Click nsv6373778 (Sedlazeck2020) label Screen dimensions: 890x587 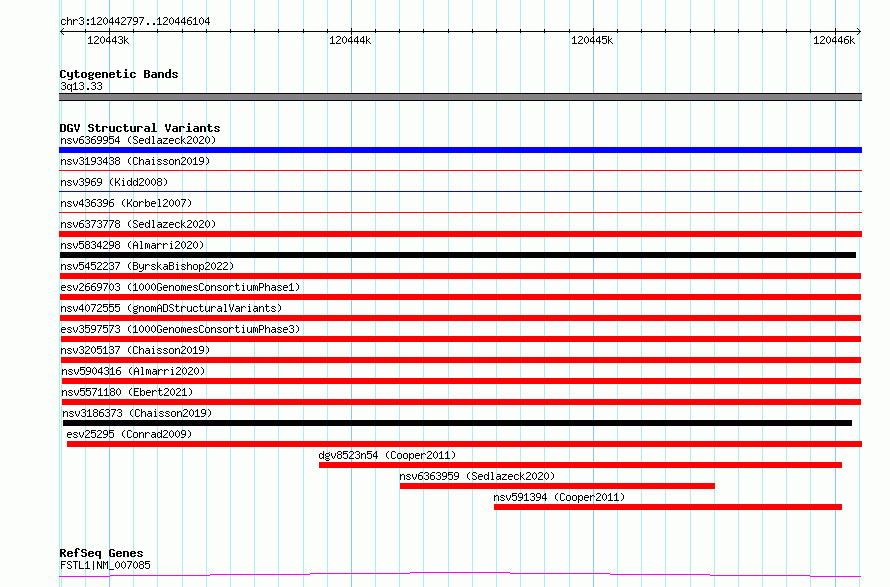click(x=138, y=224)
